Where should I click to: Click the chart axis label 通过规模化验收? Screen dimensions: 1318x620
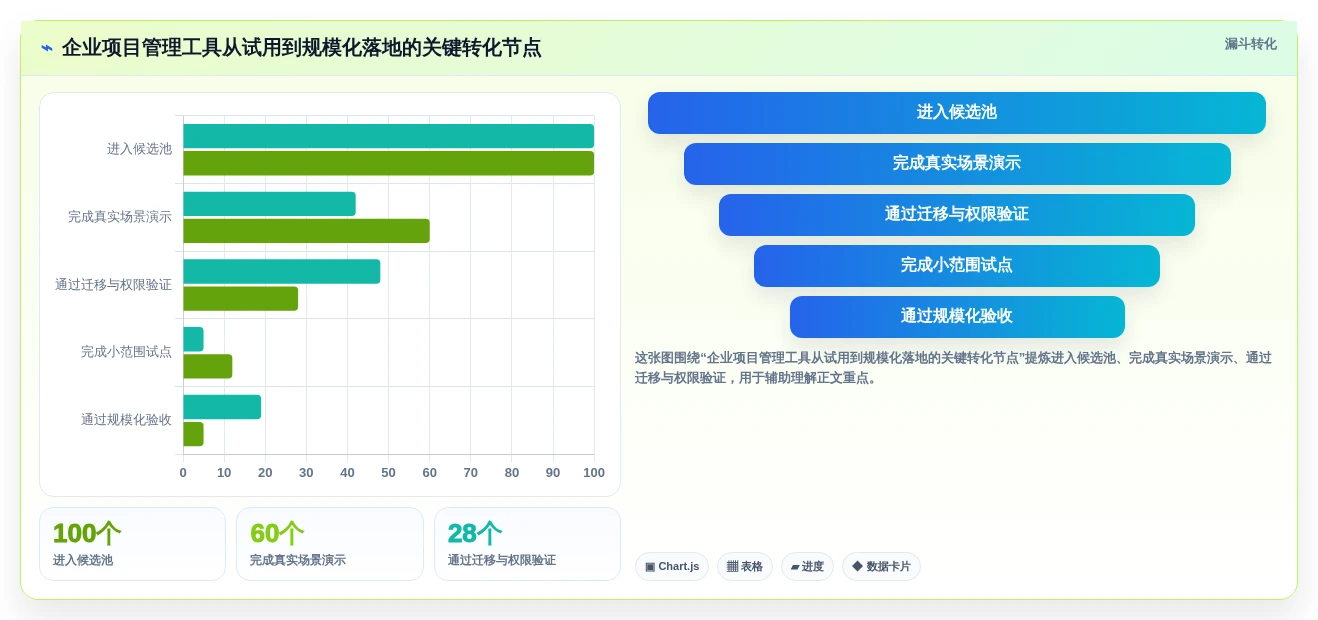pyautogui.click(x=126, y=420)
